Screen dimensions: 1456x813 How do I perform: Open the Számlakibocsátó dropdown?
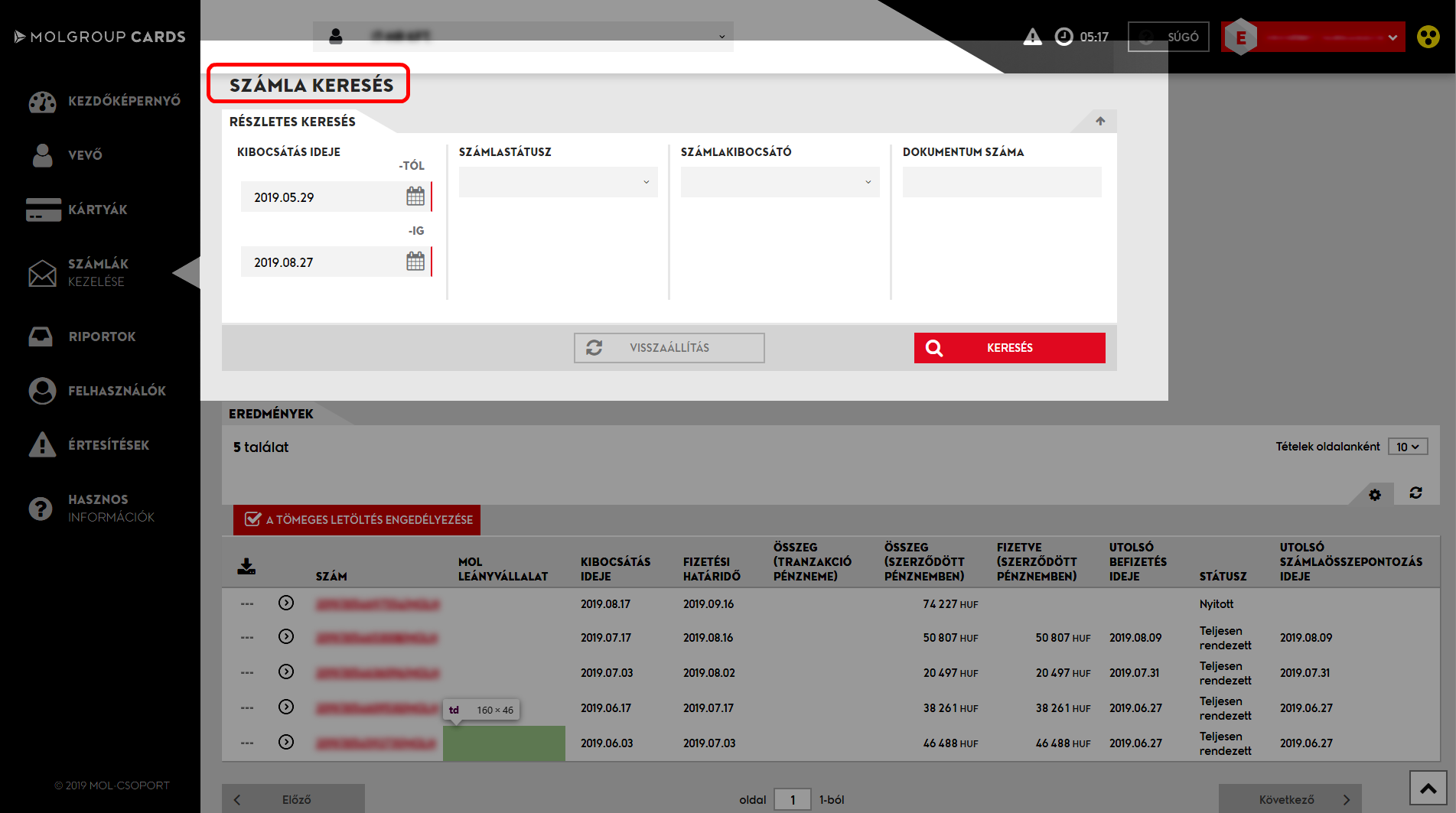pyautogui.click(x=780, y=182)
